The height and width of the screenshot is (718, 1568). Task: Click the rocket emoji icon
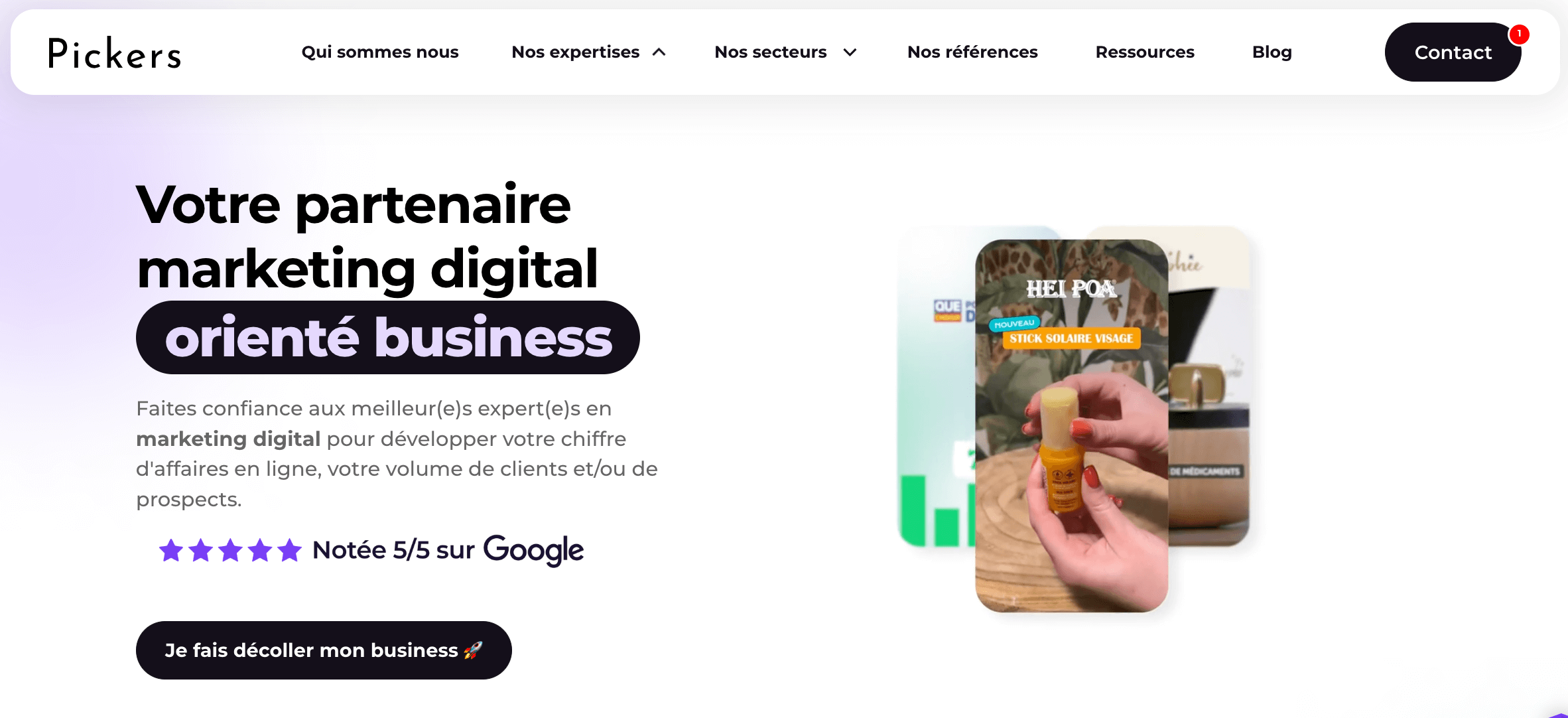473,650
